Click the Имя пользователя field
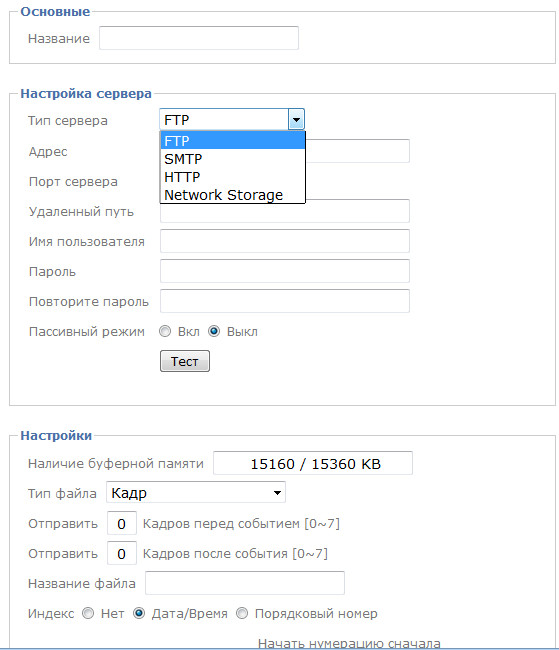This screenshot has height=650, width=559. tap(285, 241)
